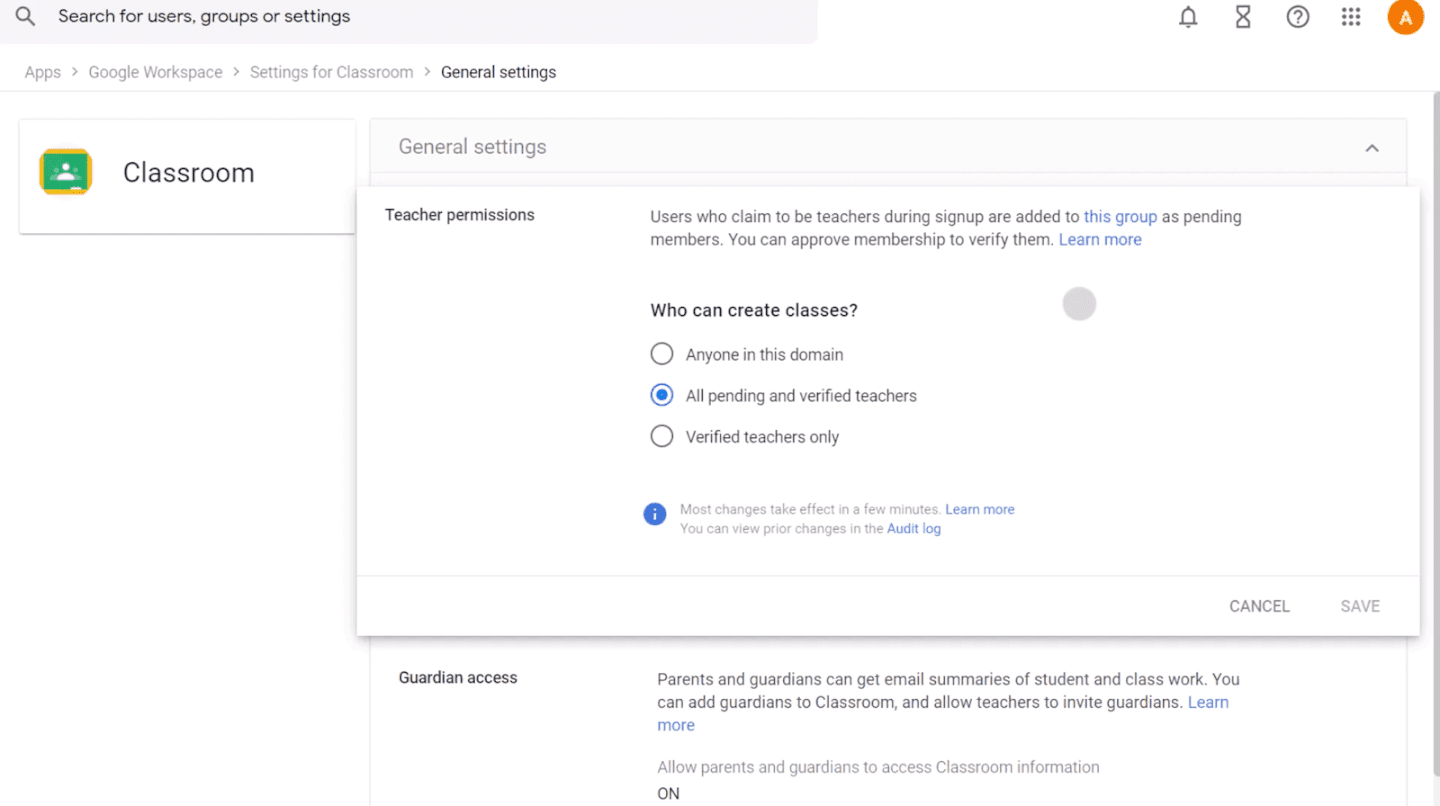Open the 'this group' link
Image resolution: width=1440 pixels, height=806 pixels.
pos(1120,216)
